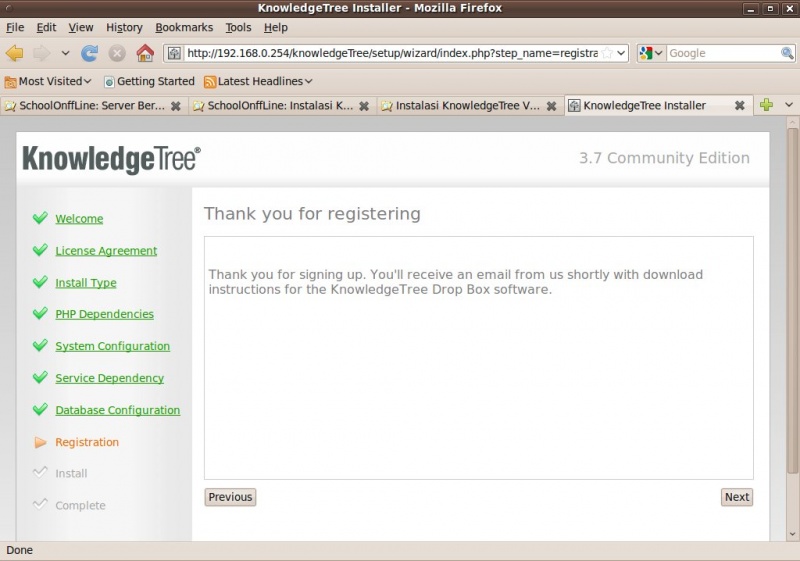Viewport: 800px width, 561px height.
Task: Choose a search engine from the Google dropdown
Action: tap(651, 53)
